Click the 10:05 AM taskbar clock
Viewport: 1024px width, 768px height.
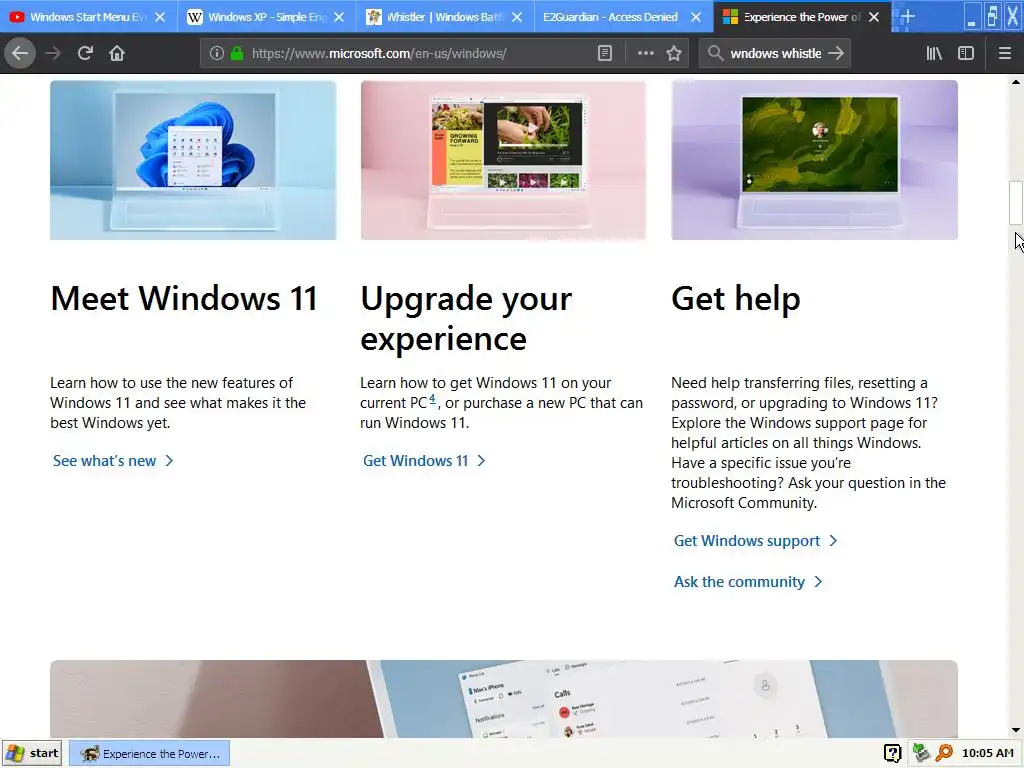pos(987,754)
